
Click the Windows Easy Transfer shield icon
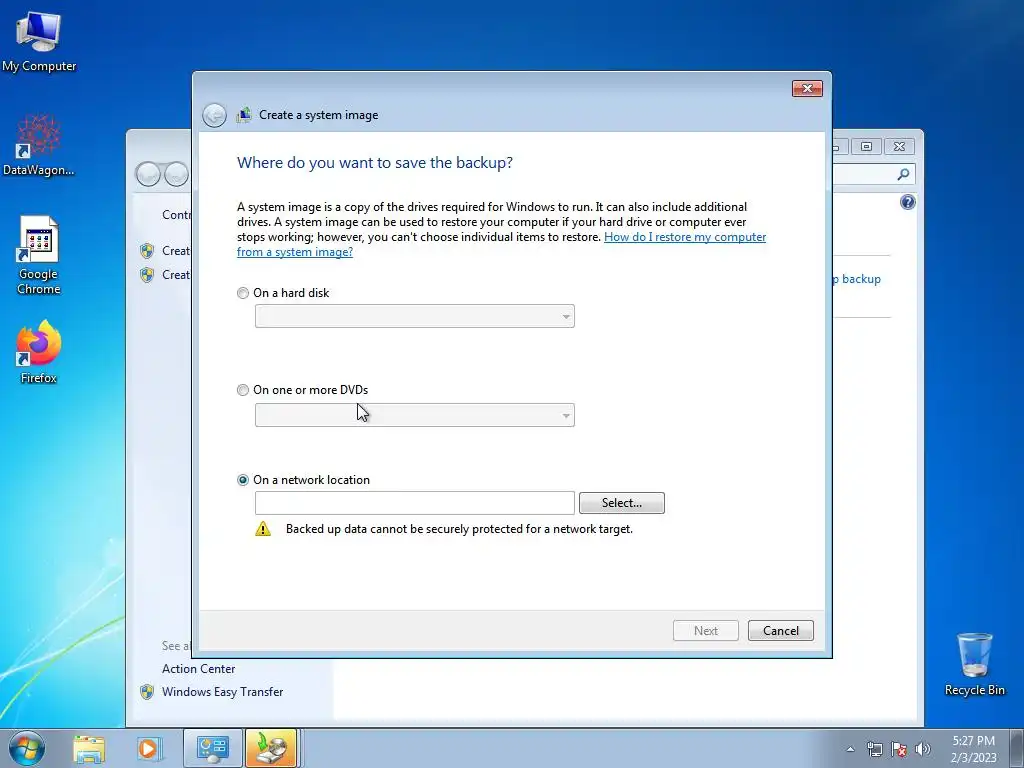[147, 692]
